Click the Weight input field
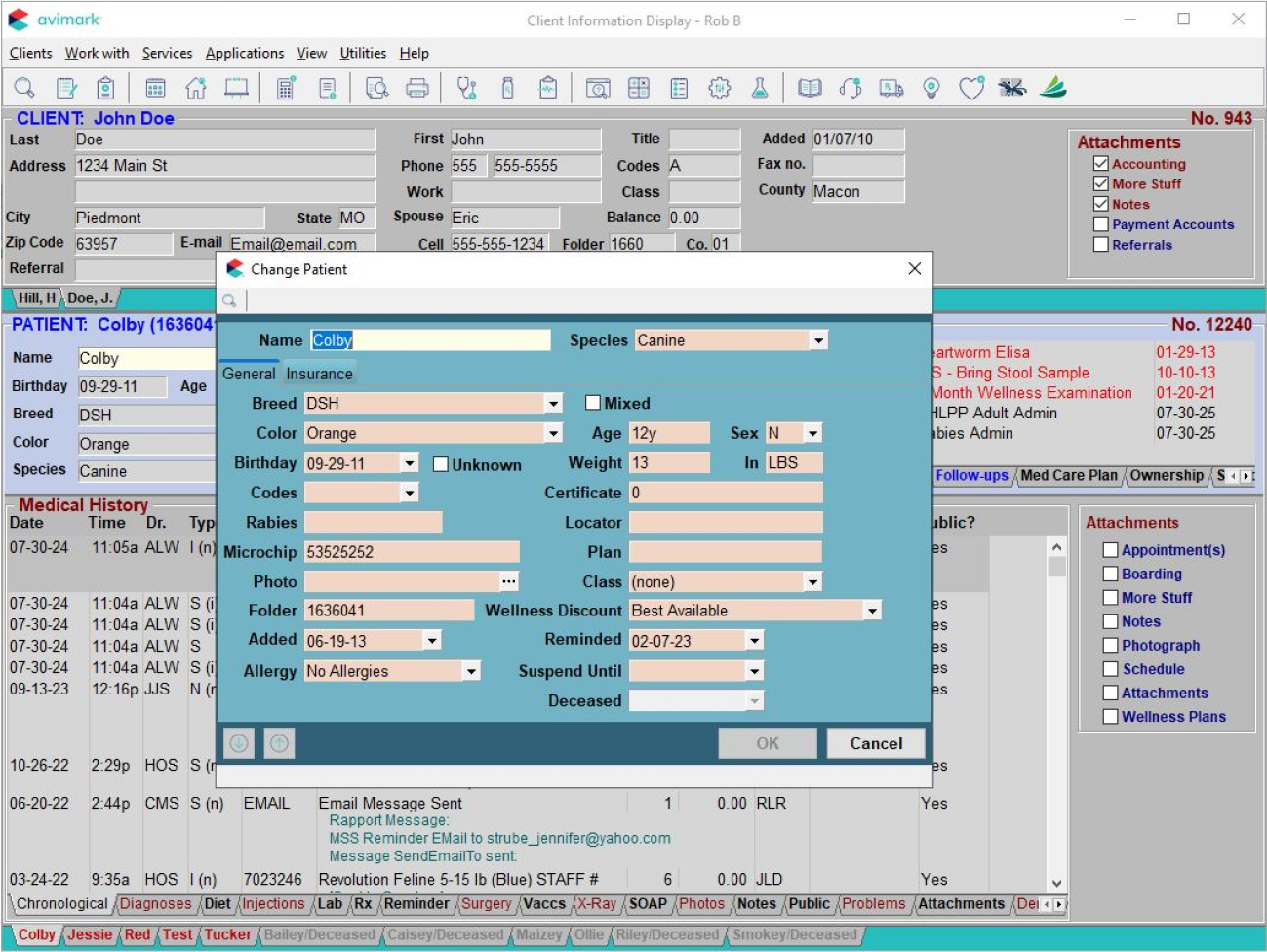Image resolution: width=1267 pixels, height=952 pixels. tap(669, 463)
